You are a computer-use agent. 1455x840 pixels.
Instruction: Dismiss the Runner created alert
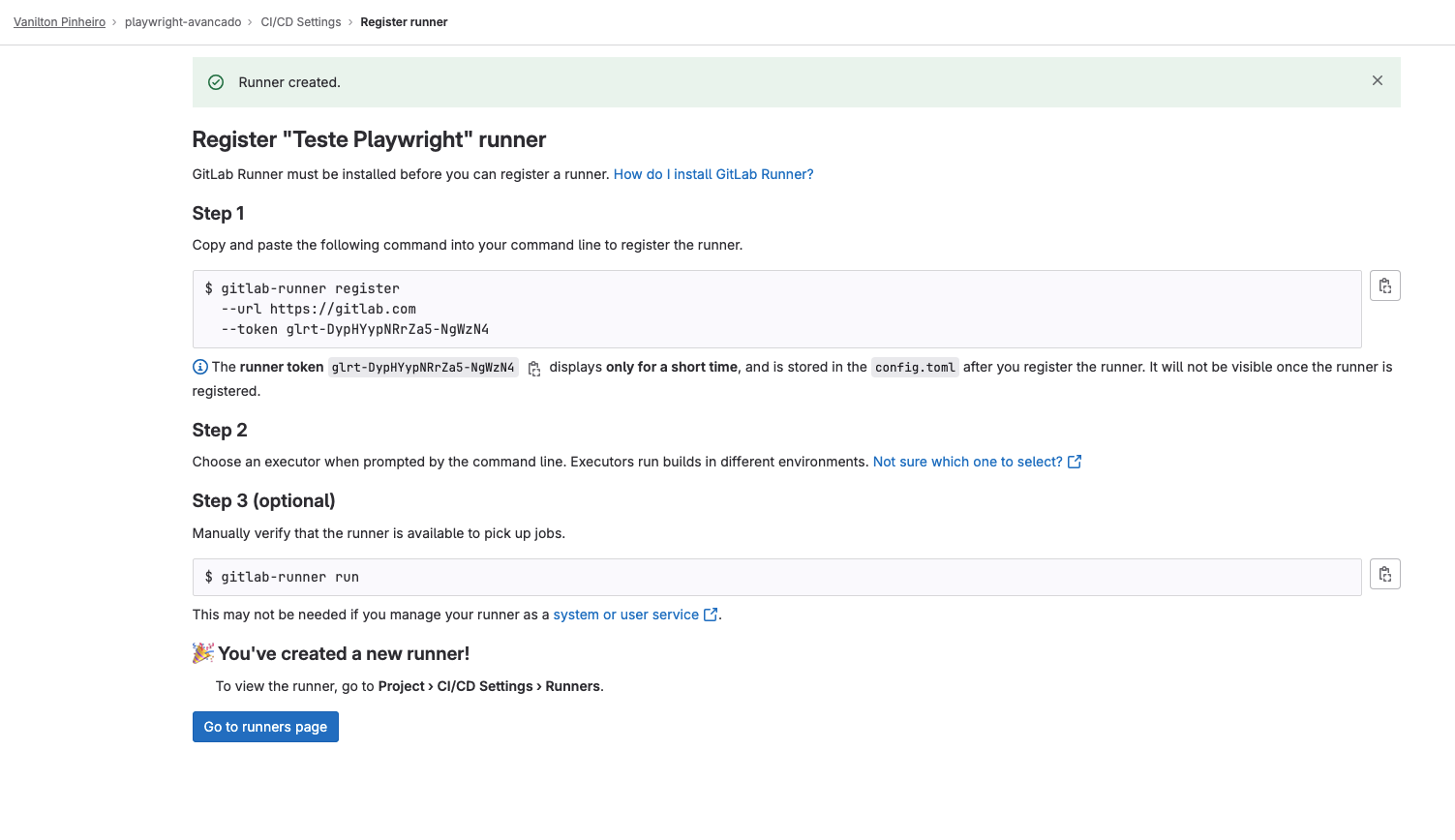[x=1377, y=81]
